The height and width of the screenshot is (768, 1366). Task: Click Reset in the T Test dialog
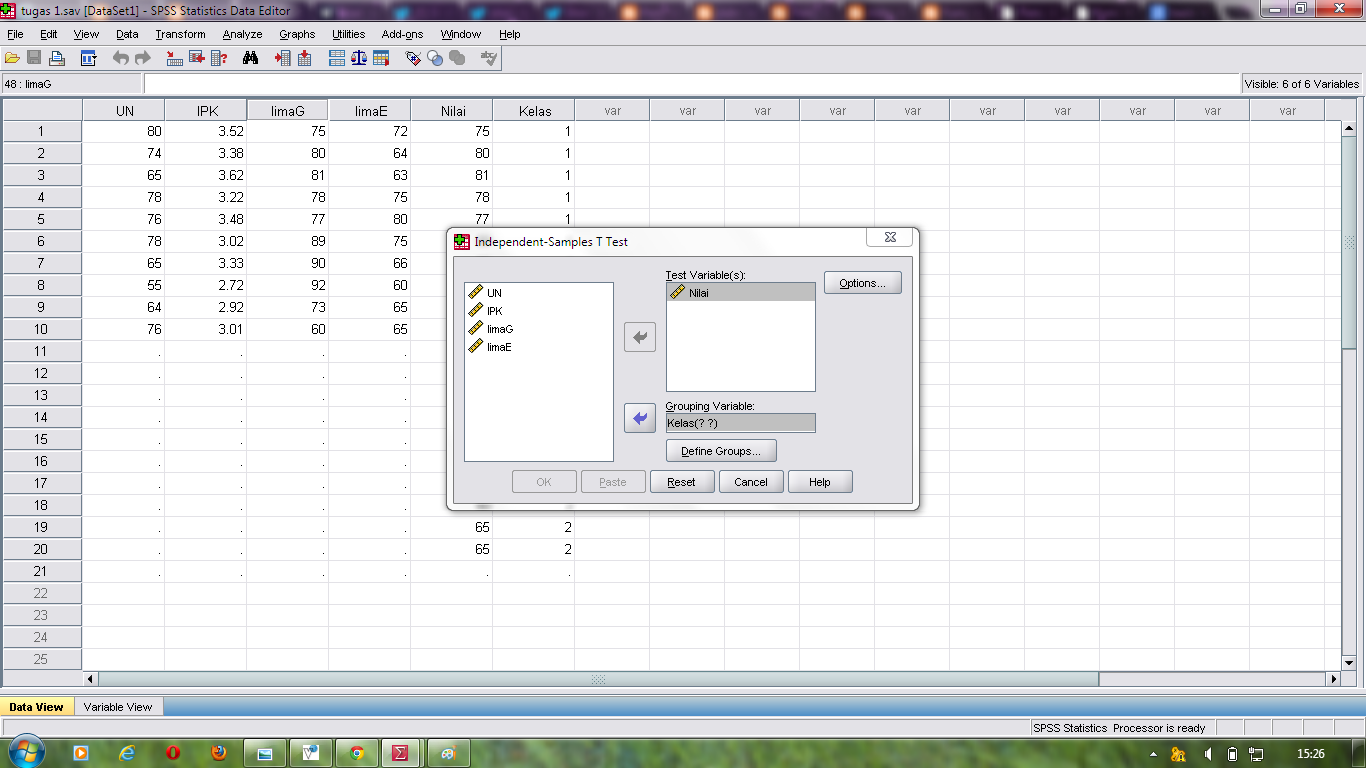click(682, 481)
